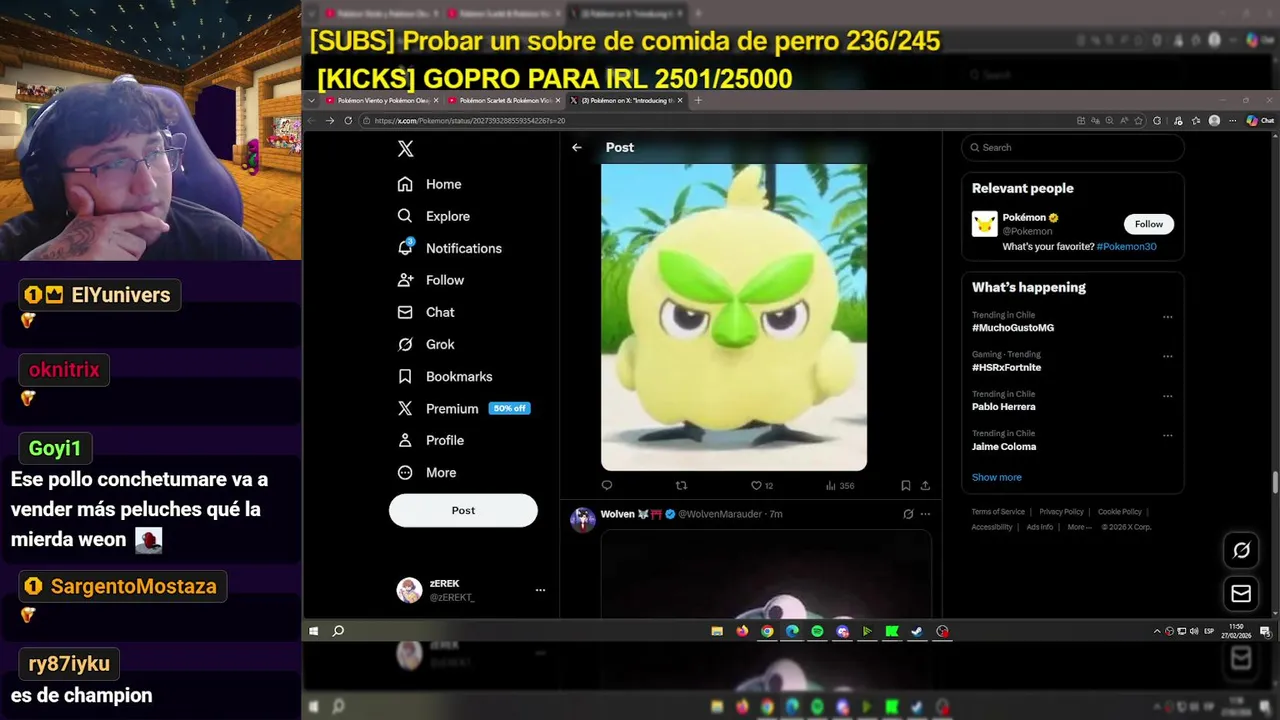Open Cookie Policy link
This screenshot has width=1280, height=720.
click(1120, 511)
